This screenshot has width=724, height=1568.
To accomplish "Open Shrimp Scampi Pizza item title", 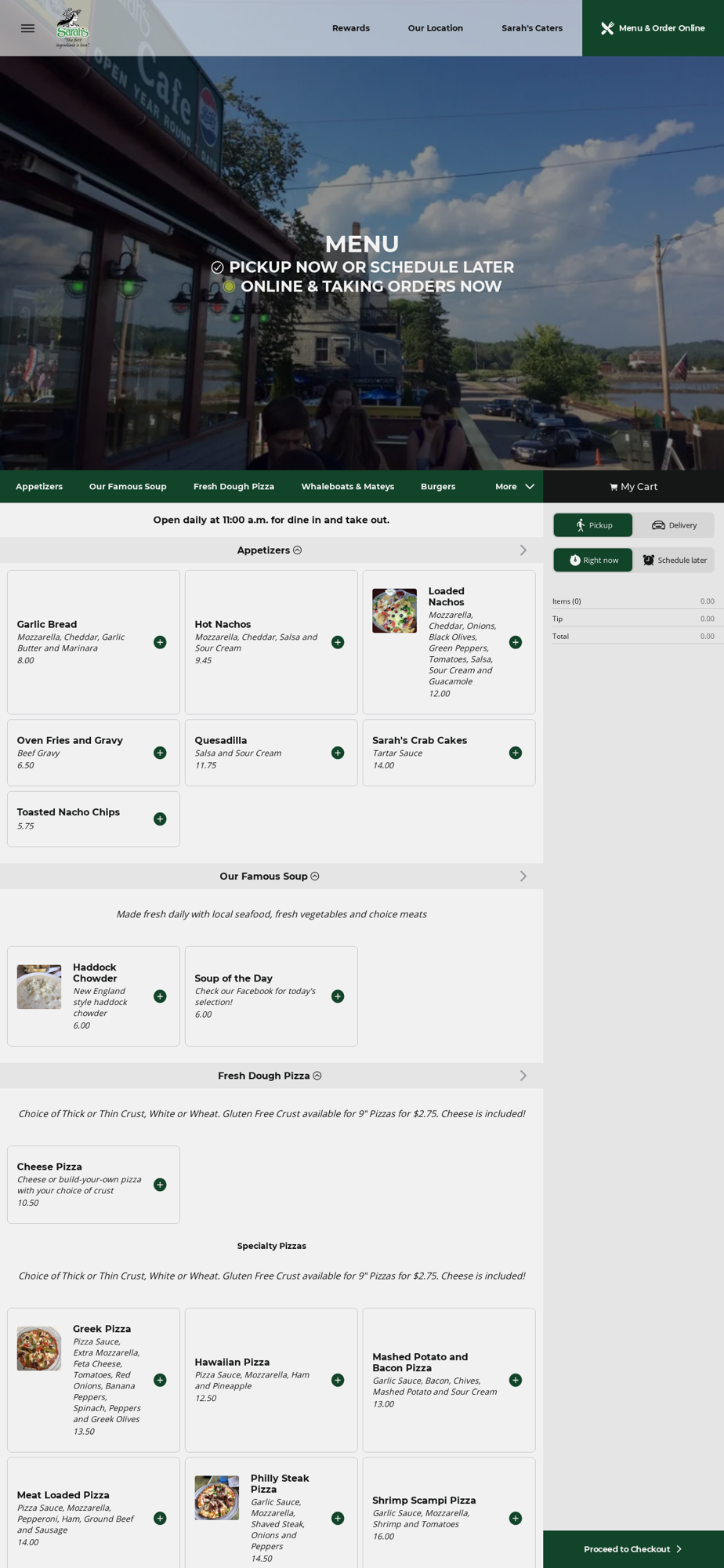I will point(424,1500).
